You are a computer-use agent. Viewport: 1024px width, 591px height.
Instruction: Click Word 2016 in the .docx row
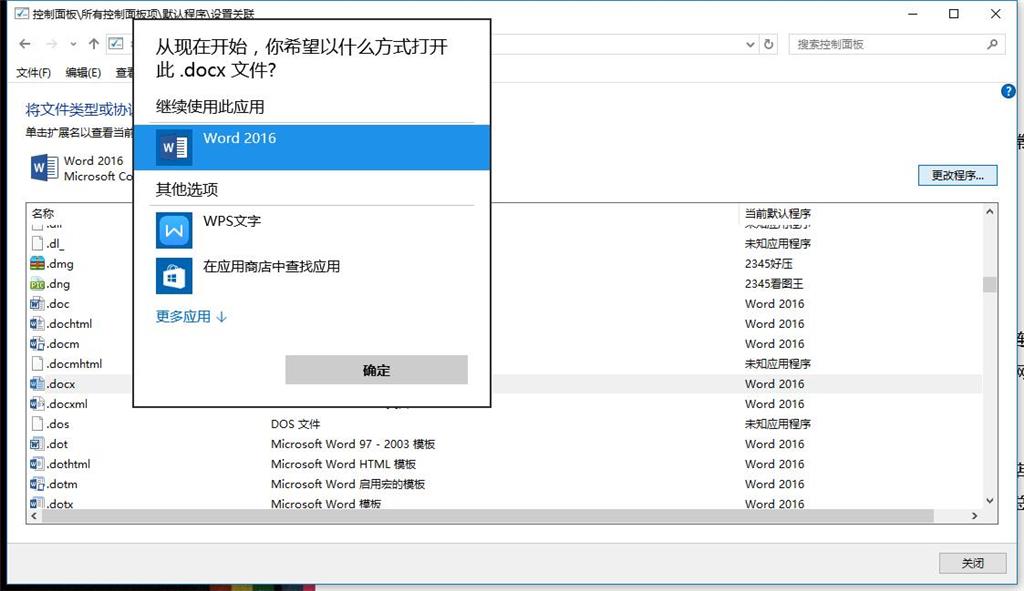tap(775, 384)
